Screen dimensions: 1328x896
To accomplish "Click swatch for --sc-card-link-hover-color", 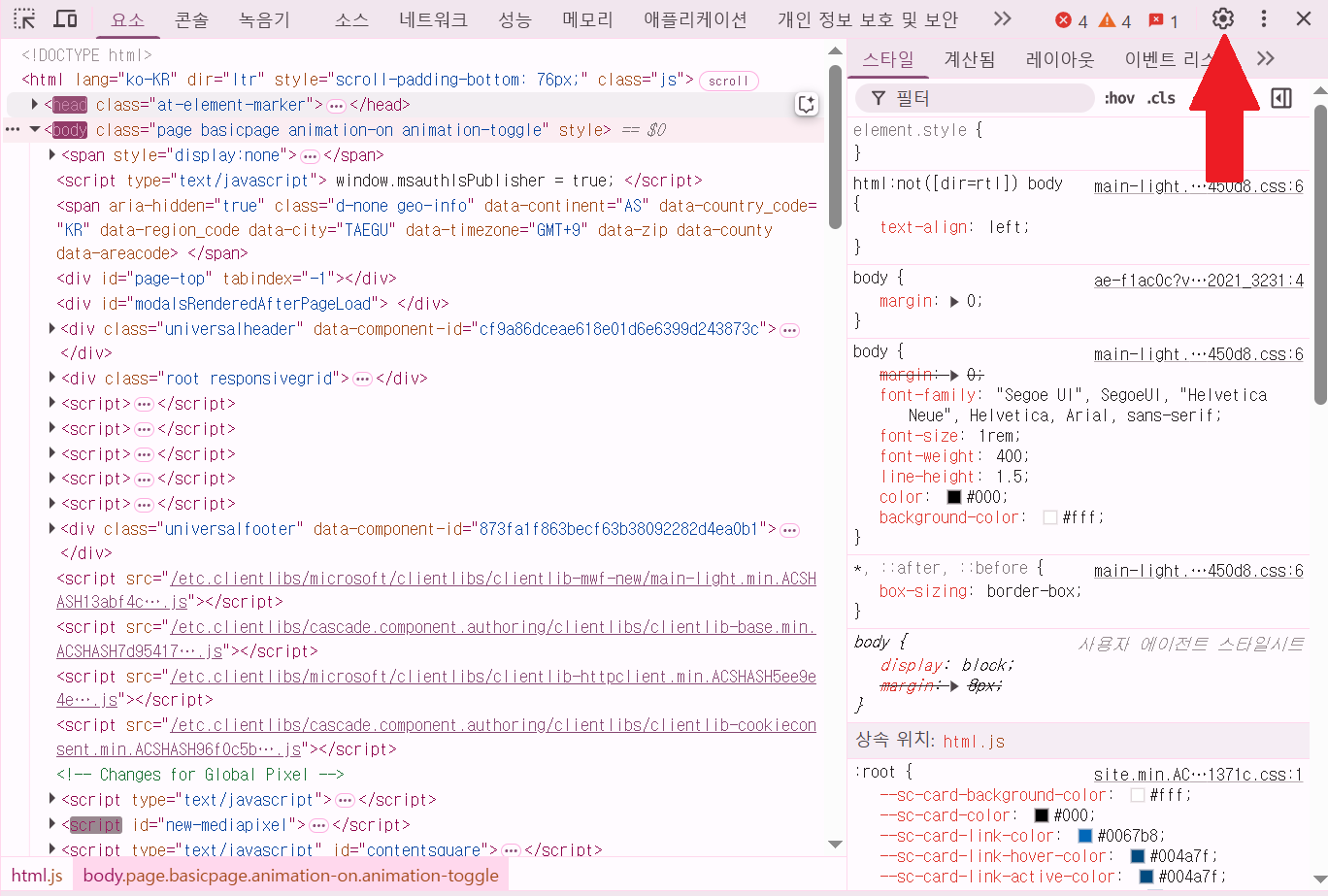I will click(x=1137, y=856).
